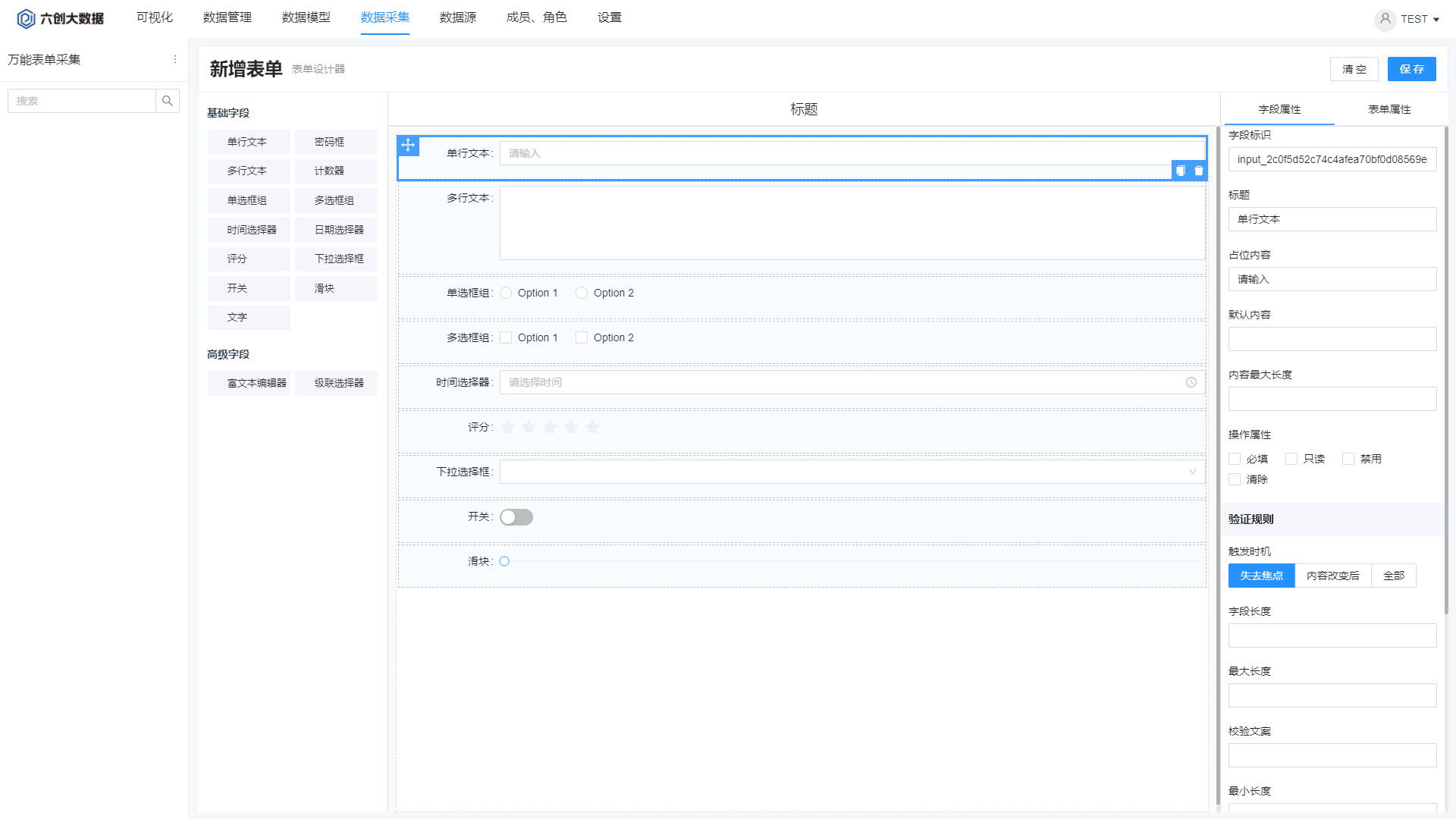Image resolution: width=1456 pixels, height=819 pixels.
Task: Switch to the 表单属性 tab
Action: coord(1389,109)
